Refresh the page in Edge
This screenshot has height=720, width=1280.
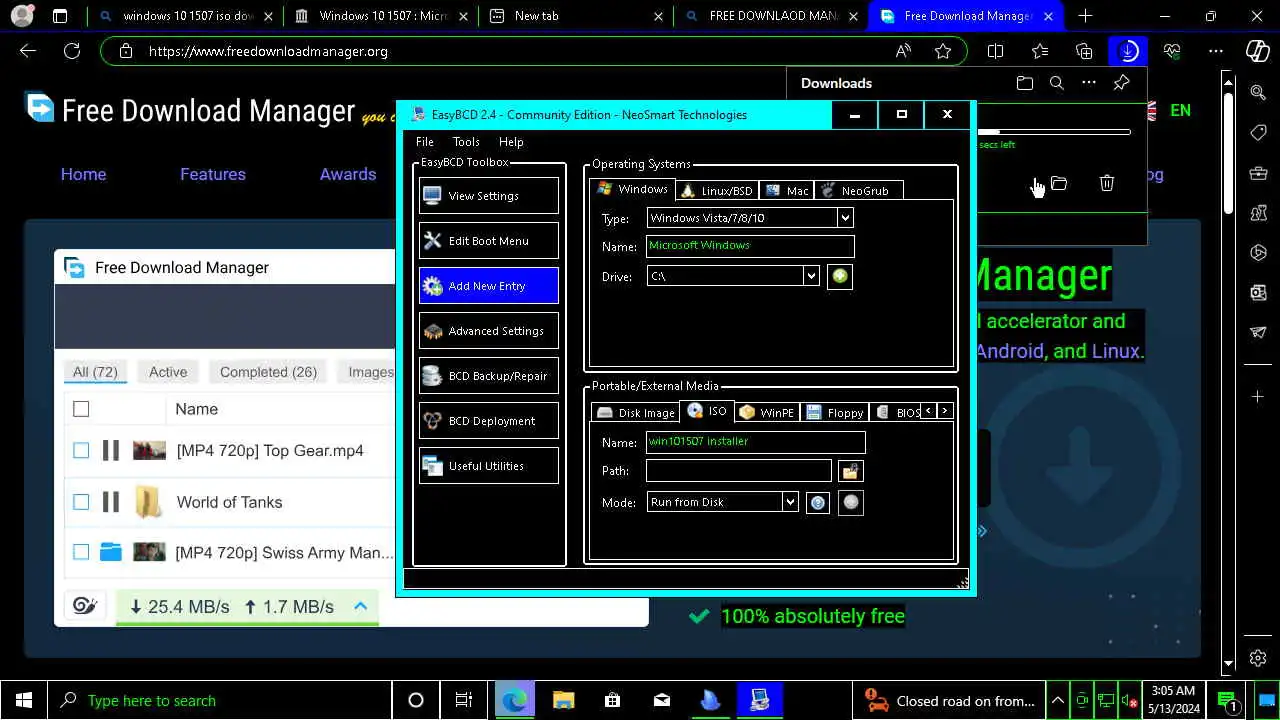pyautogui.click(x=72, y=51)
